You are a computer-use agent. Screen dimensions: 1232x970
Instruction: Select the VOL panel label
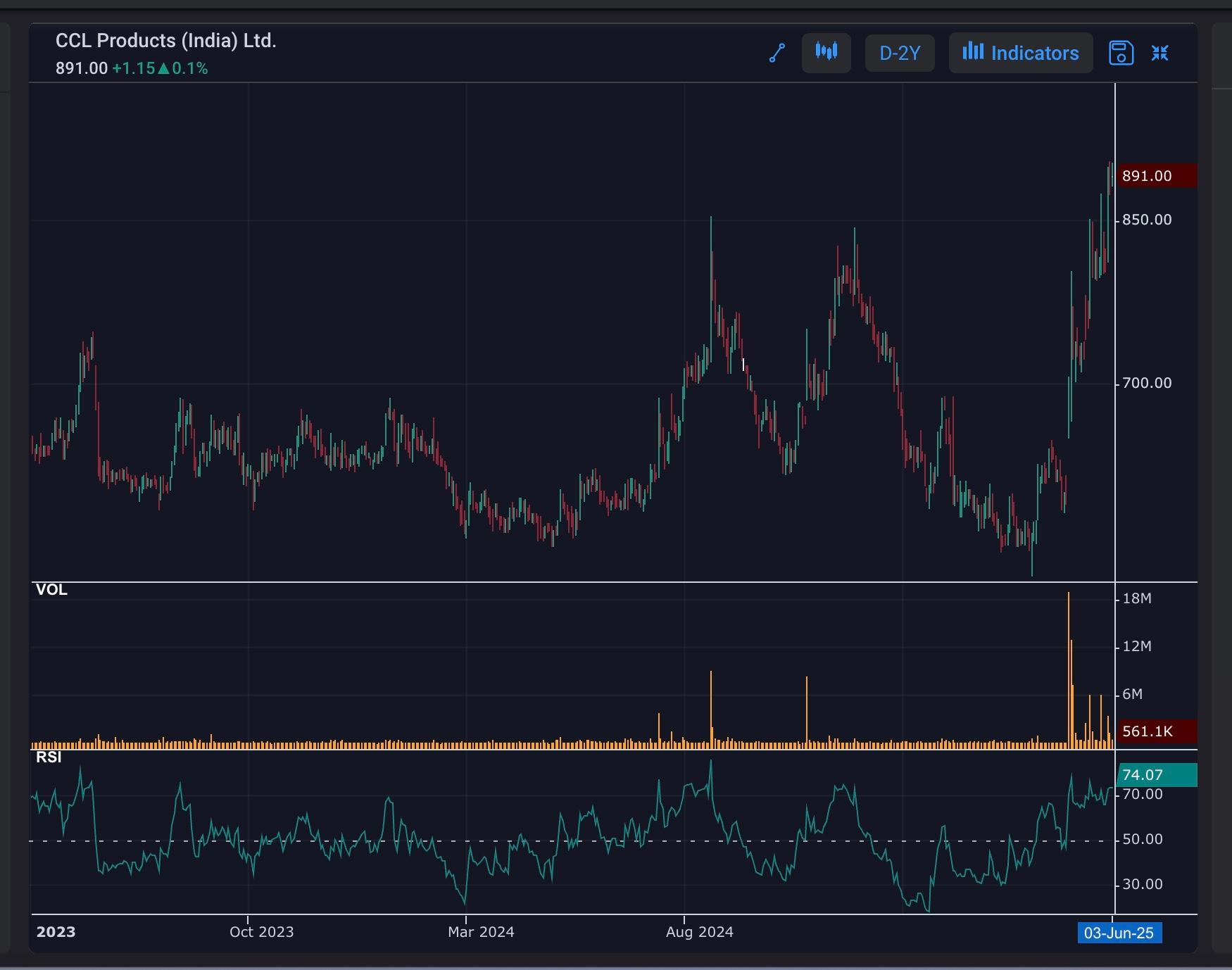[51, 590]
